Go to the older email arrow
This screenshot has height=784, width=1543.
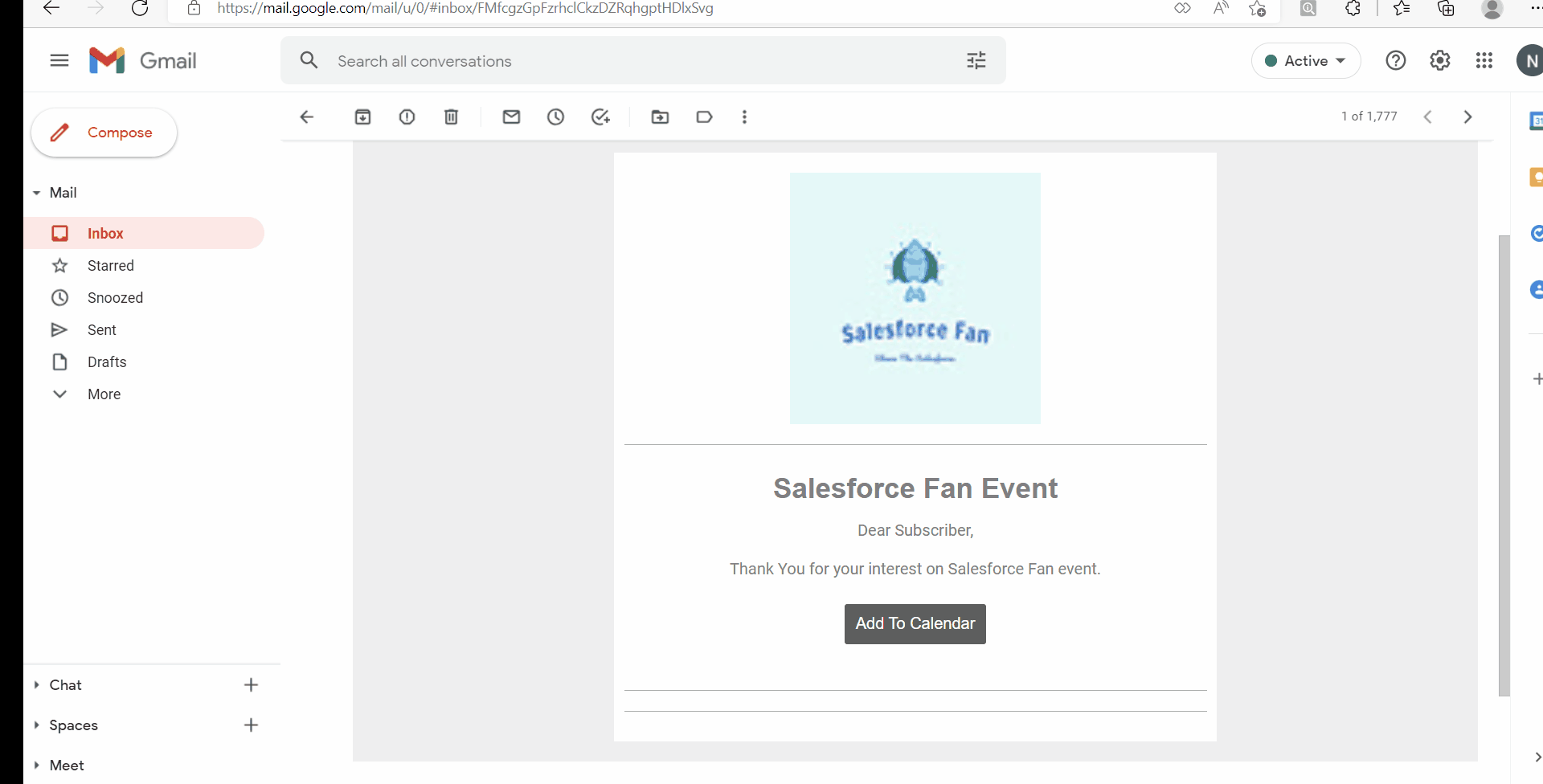coord(1468,117)
